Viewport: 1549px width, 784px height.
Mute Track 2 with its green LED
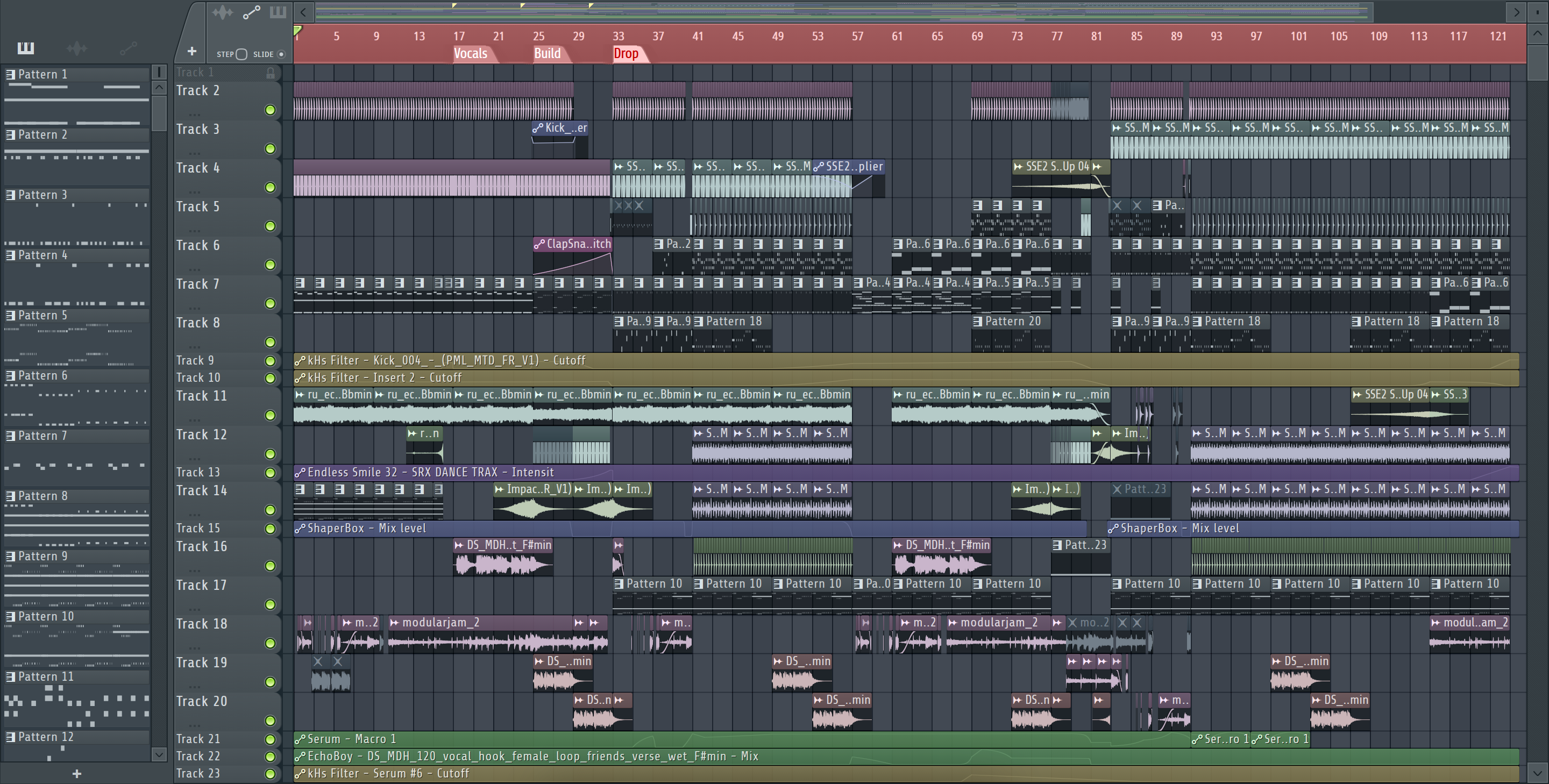click(270, 110)
